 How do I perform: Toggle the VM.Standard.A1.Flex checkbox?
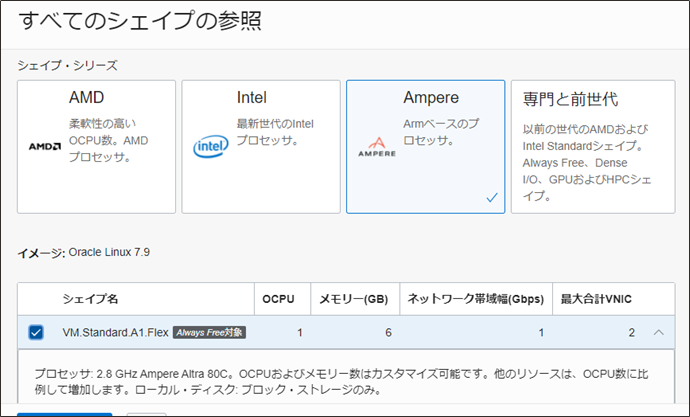point(37,332)
